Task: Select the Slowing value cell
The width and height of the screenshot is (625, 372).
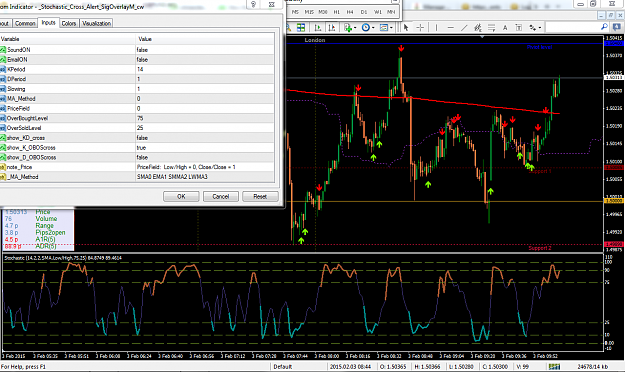Action: [x=205, y=89]
